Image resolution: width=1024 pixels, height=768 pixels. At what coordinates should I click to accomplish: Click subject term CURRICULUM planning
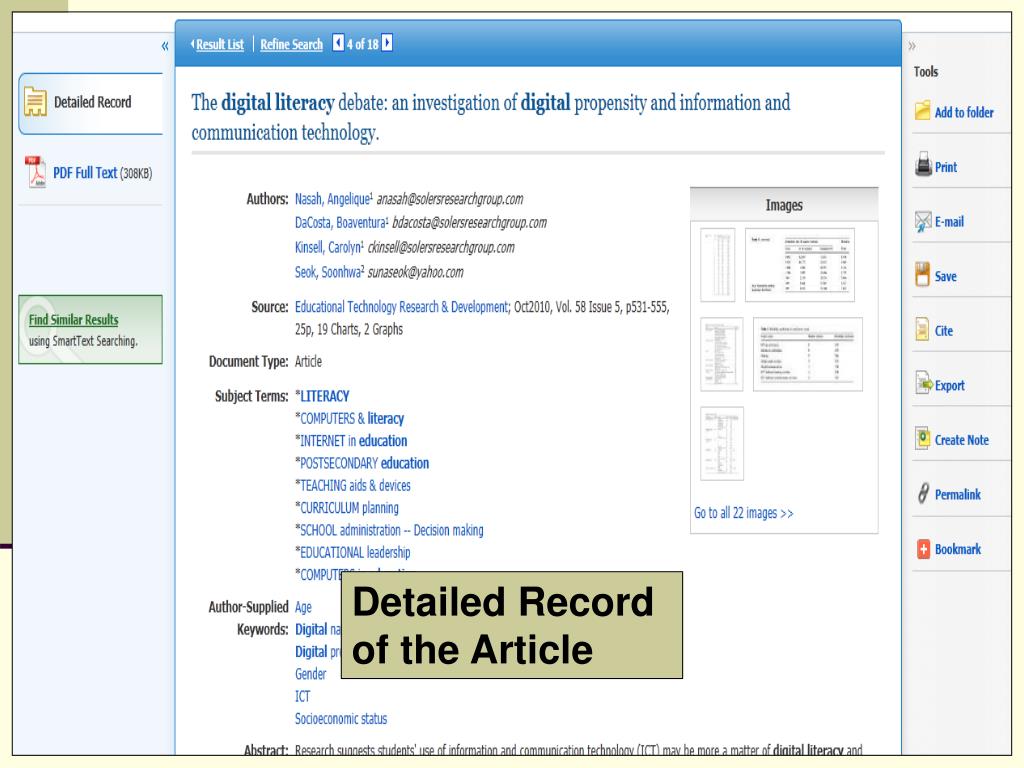tap(349, 507)
